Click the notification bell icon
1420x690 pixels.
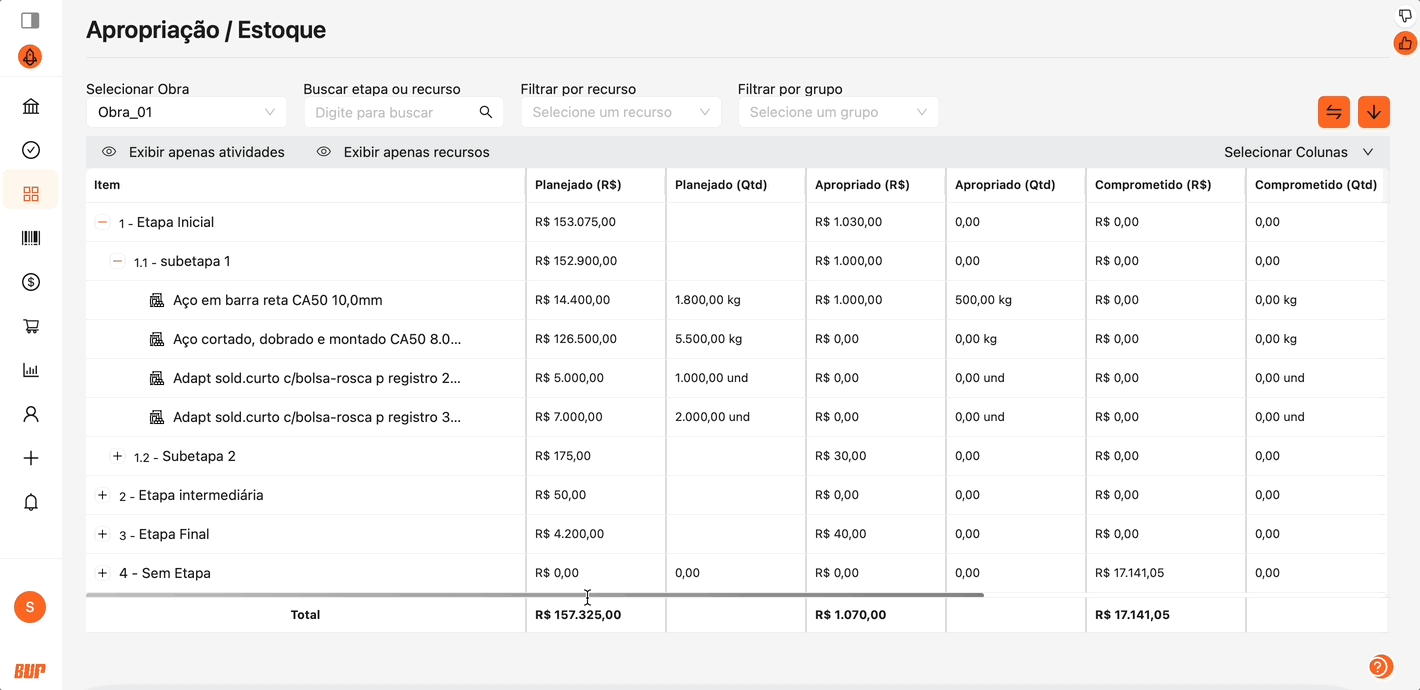click(31, 502)
